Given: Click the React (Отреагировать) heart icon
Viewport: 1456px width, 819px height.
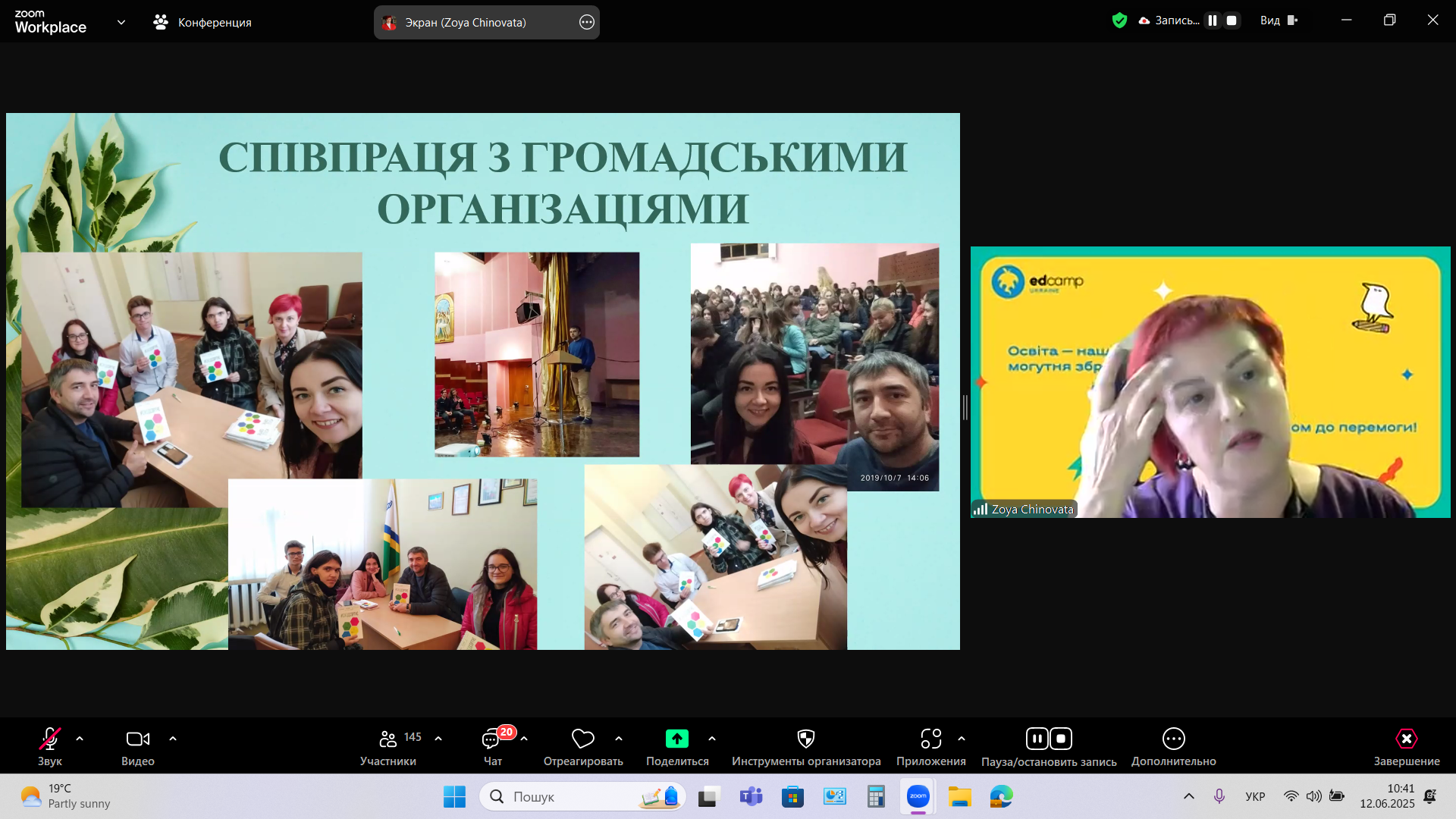Looking at the screenshot, I should [x=582, y=739].
